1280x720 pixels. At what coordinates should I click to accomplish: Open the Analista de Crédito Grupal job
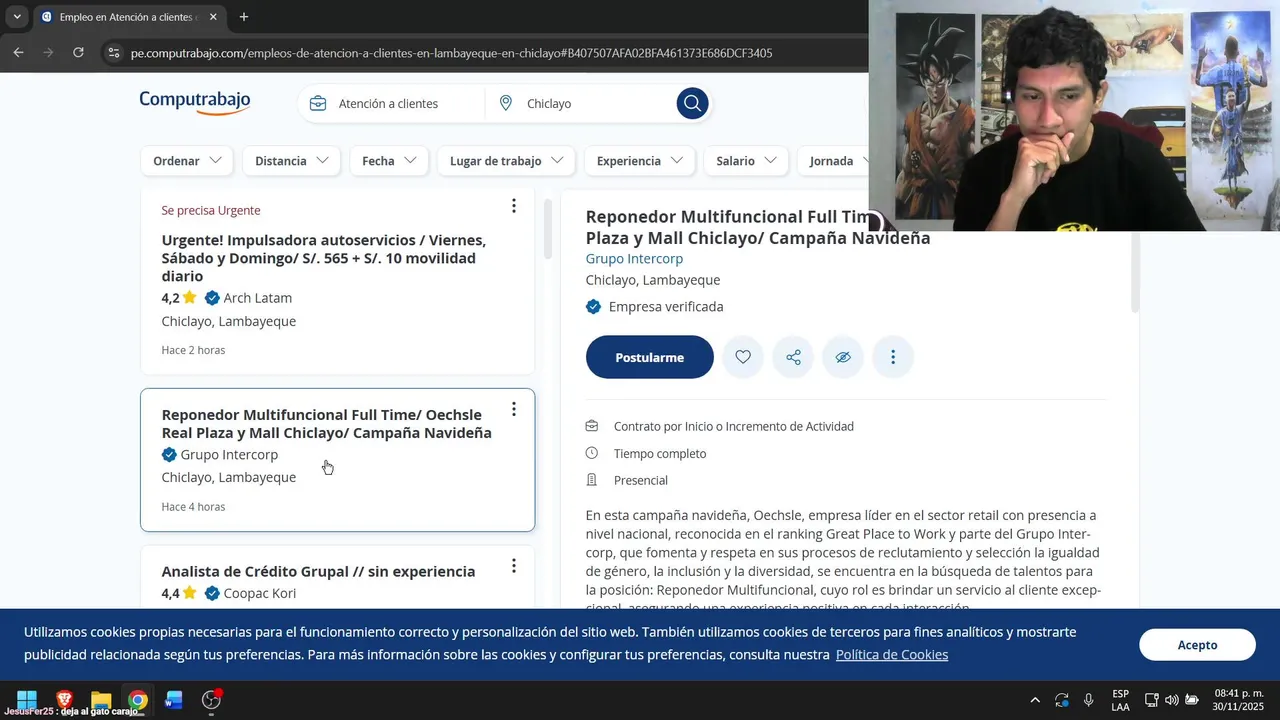click(x=318, y=571)
